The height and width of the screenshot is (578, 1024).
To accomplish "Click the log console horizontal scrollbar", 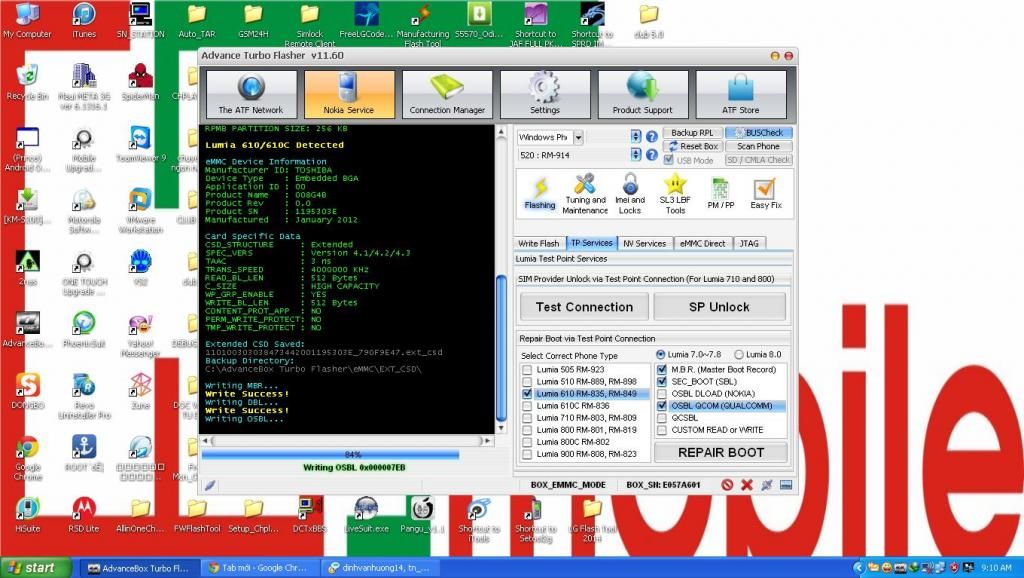I will pos(347,441).
